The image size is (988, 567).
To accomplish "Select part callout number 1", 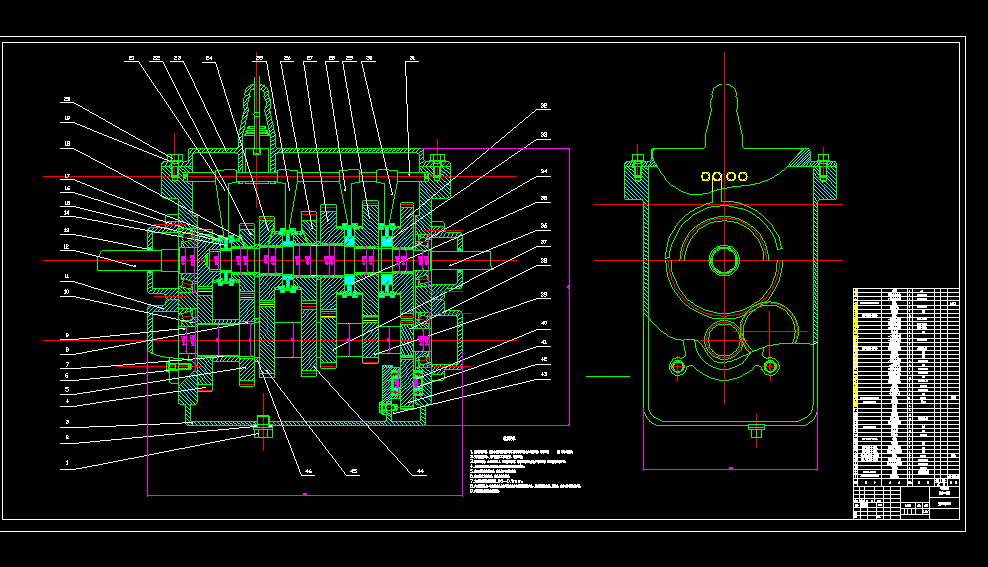I will [x=67, y=463].
